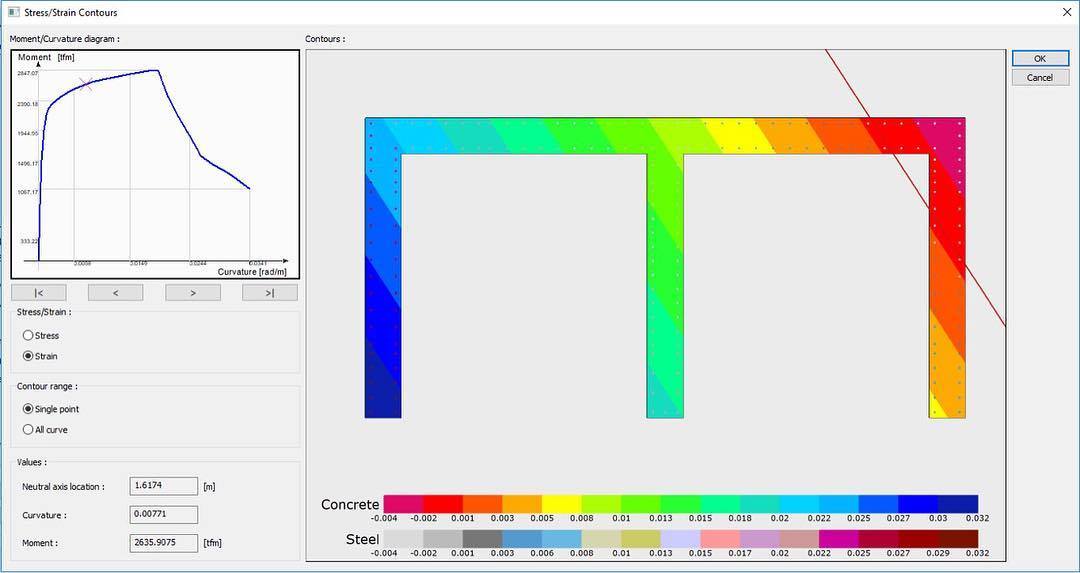Click the pink X marker on curve
The height and width of the screenshot is (573, 1080).
[87, 85]
